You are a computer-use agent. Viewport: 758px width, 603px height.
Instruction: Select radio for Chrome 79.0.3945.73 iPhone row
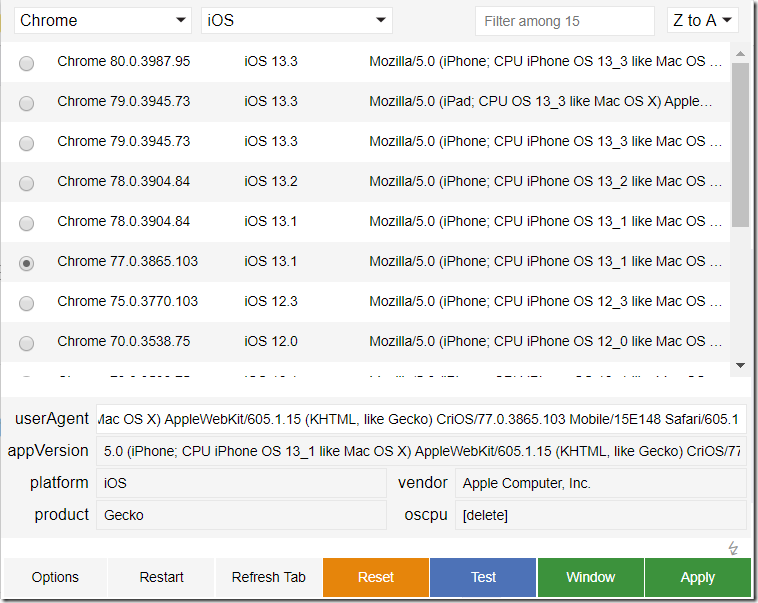[x=26, y=143]
